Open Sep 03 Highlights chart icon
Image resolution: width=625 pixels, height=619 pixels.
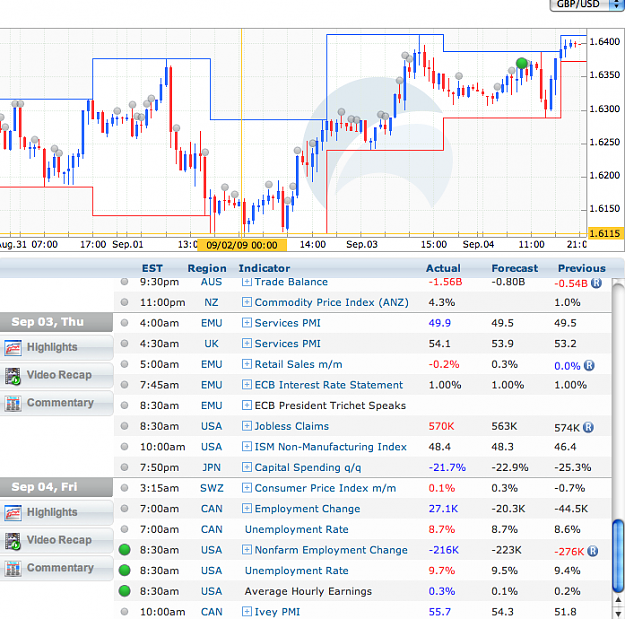(13, 348)
